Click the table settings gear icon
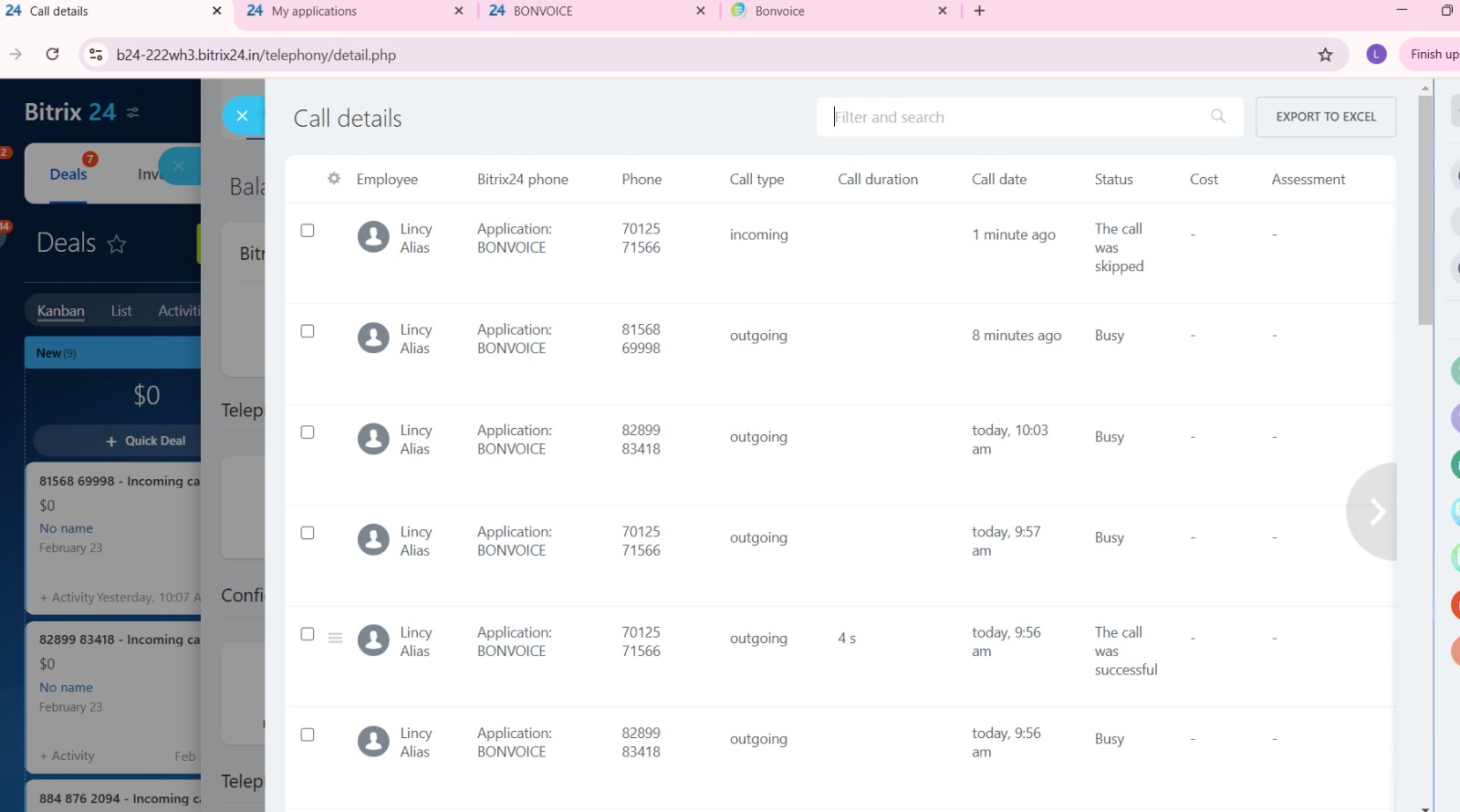1460x812 pixels. click(334, 179)
